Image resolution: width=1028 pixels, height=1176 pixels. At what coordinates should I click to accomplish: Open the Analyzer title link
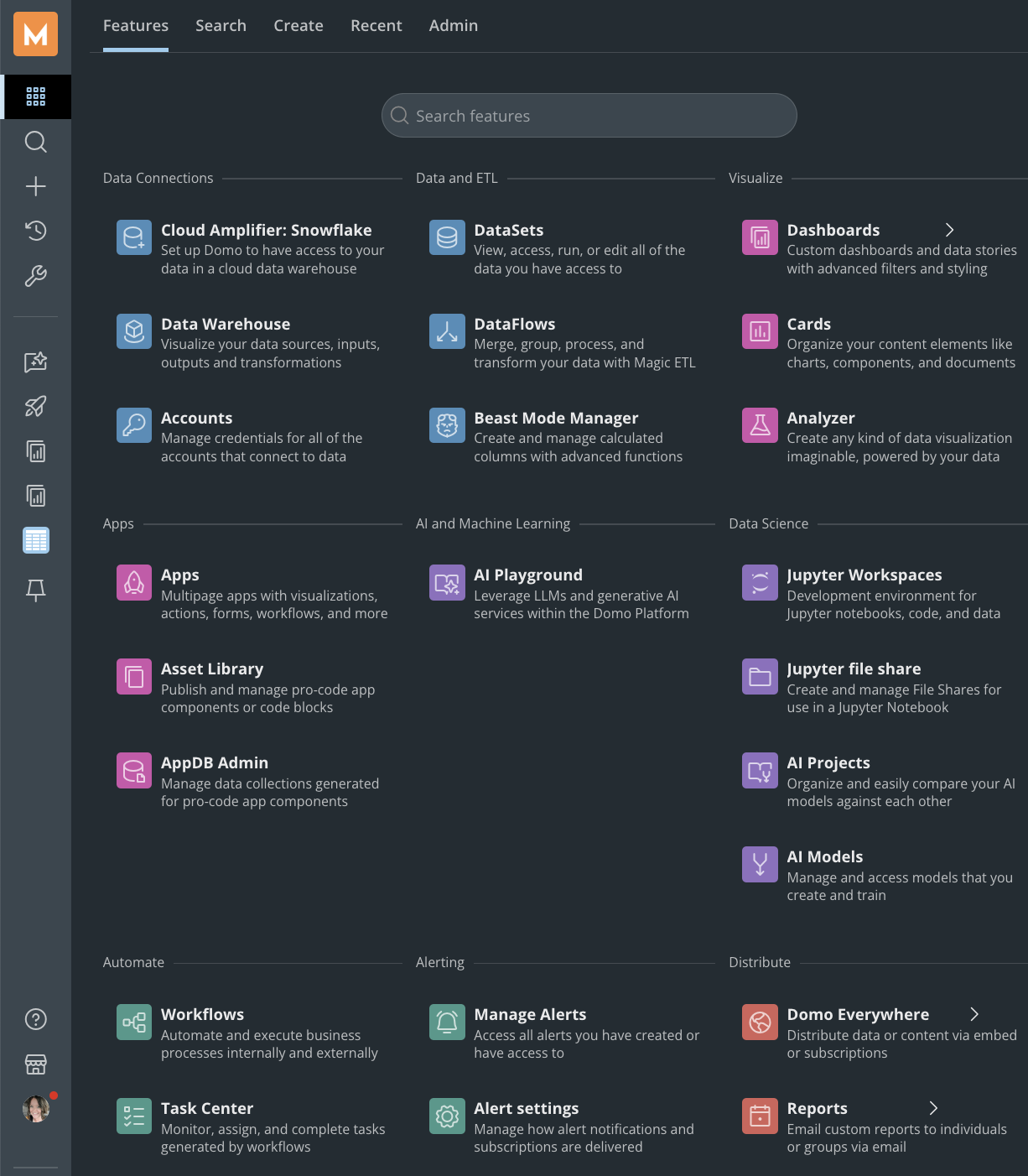click(821, 418)
